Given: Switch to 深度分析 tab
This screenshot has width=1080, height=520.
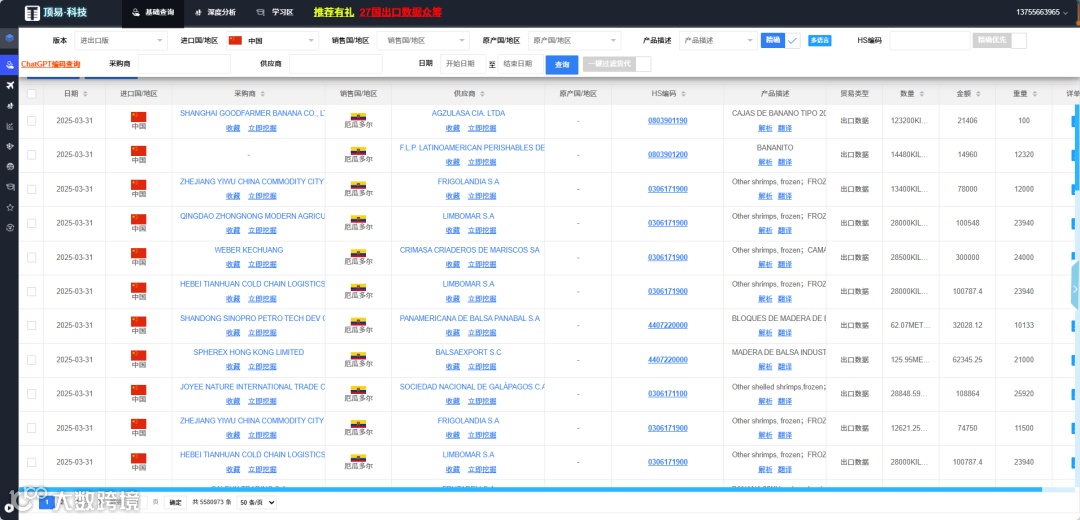Looking at the screenshot, I should click(x=215, y=12).
